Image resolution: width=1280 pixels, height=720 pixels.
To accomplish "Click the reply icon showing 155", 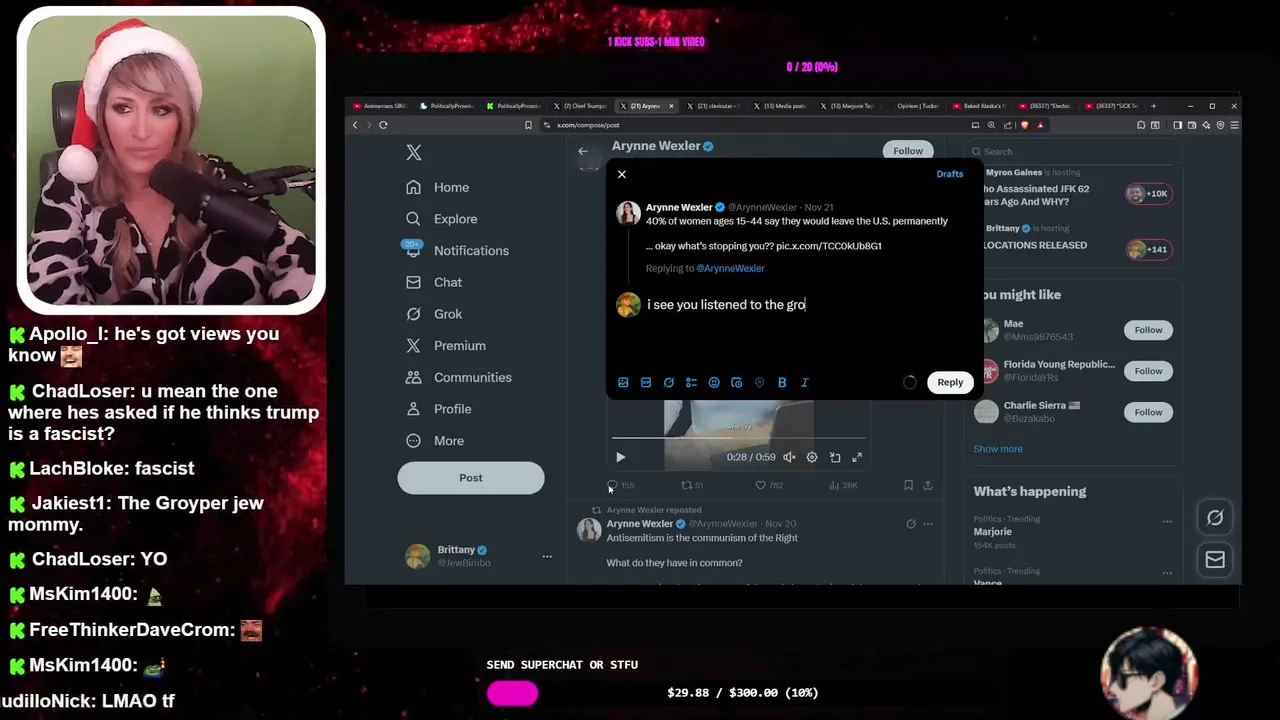I will [620, 485].
